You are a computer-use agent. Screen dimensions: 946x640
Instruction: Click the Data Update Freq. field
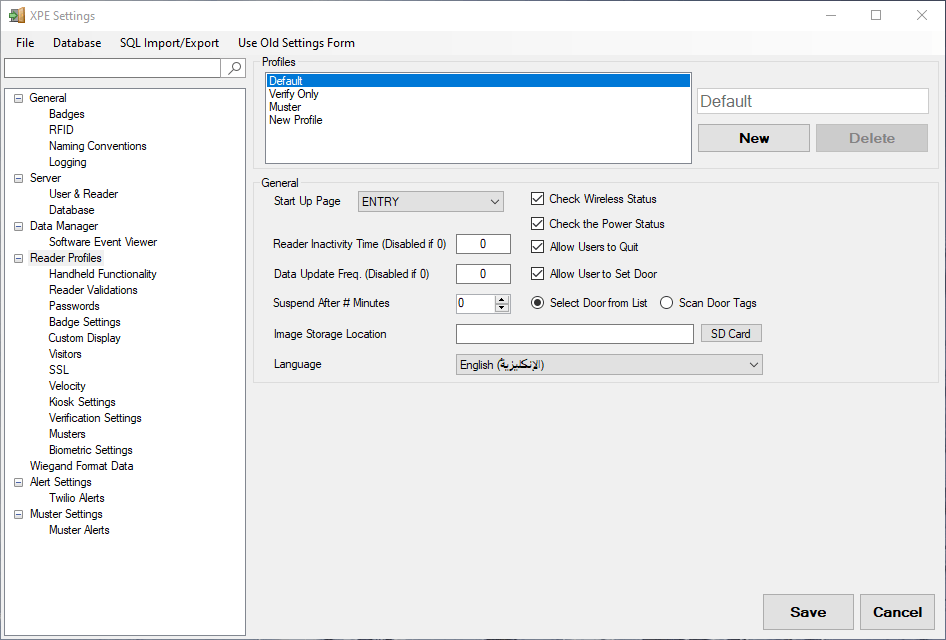click(x=483, y=274)
